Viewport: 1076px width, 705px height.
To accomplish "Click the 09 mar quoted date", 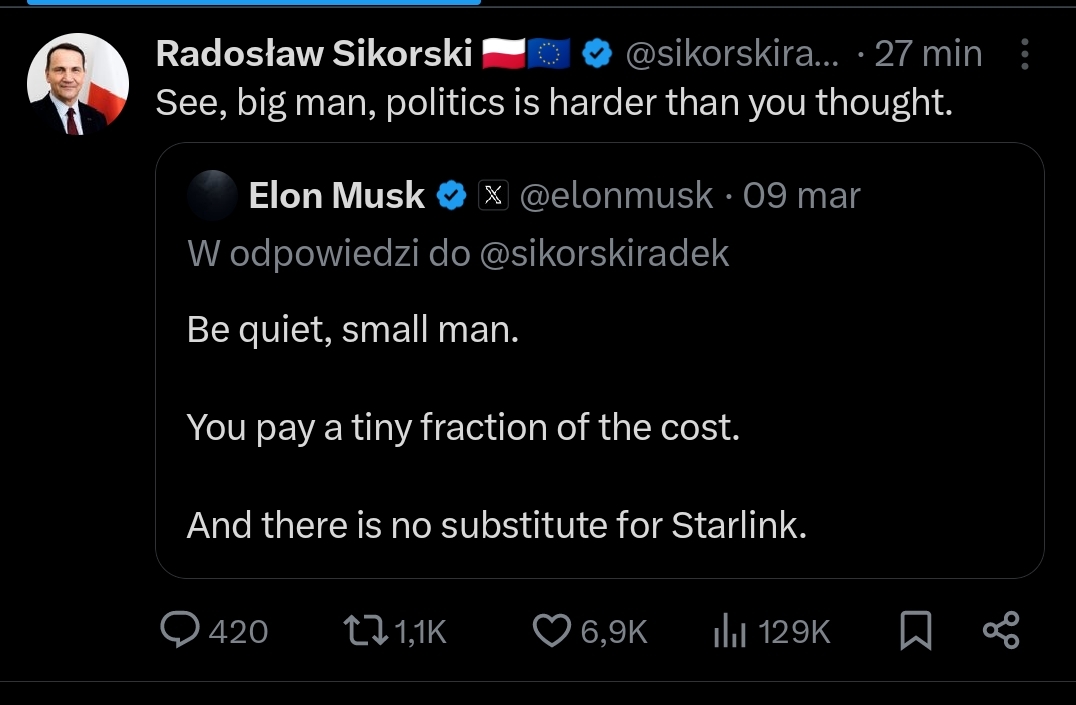I will 802,196.
